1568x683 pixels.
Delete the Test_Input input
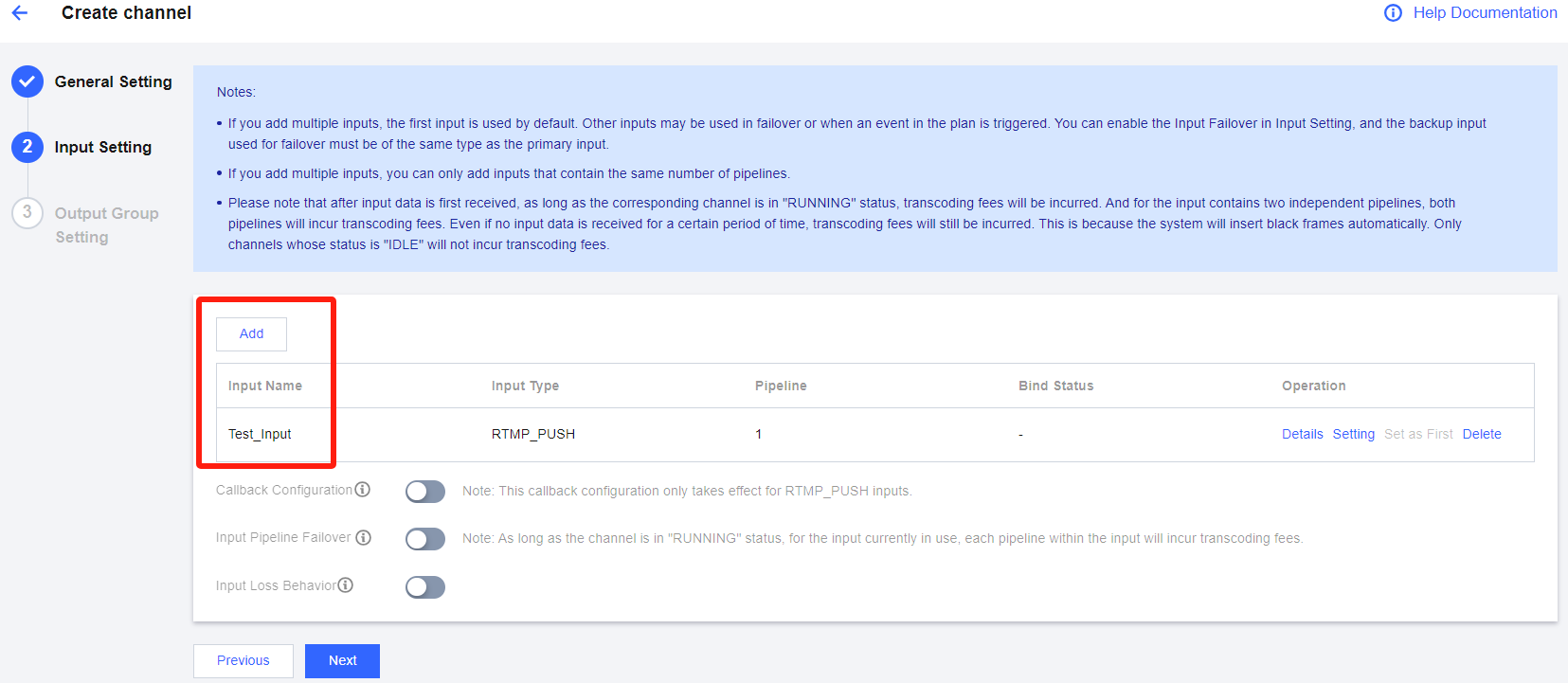[x=1482, y=434]
